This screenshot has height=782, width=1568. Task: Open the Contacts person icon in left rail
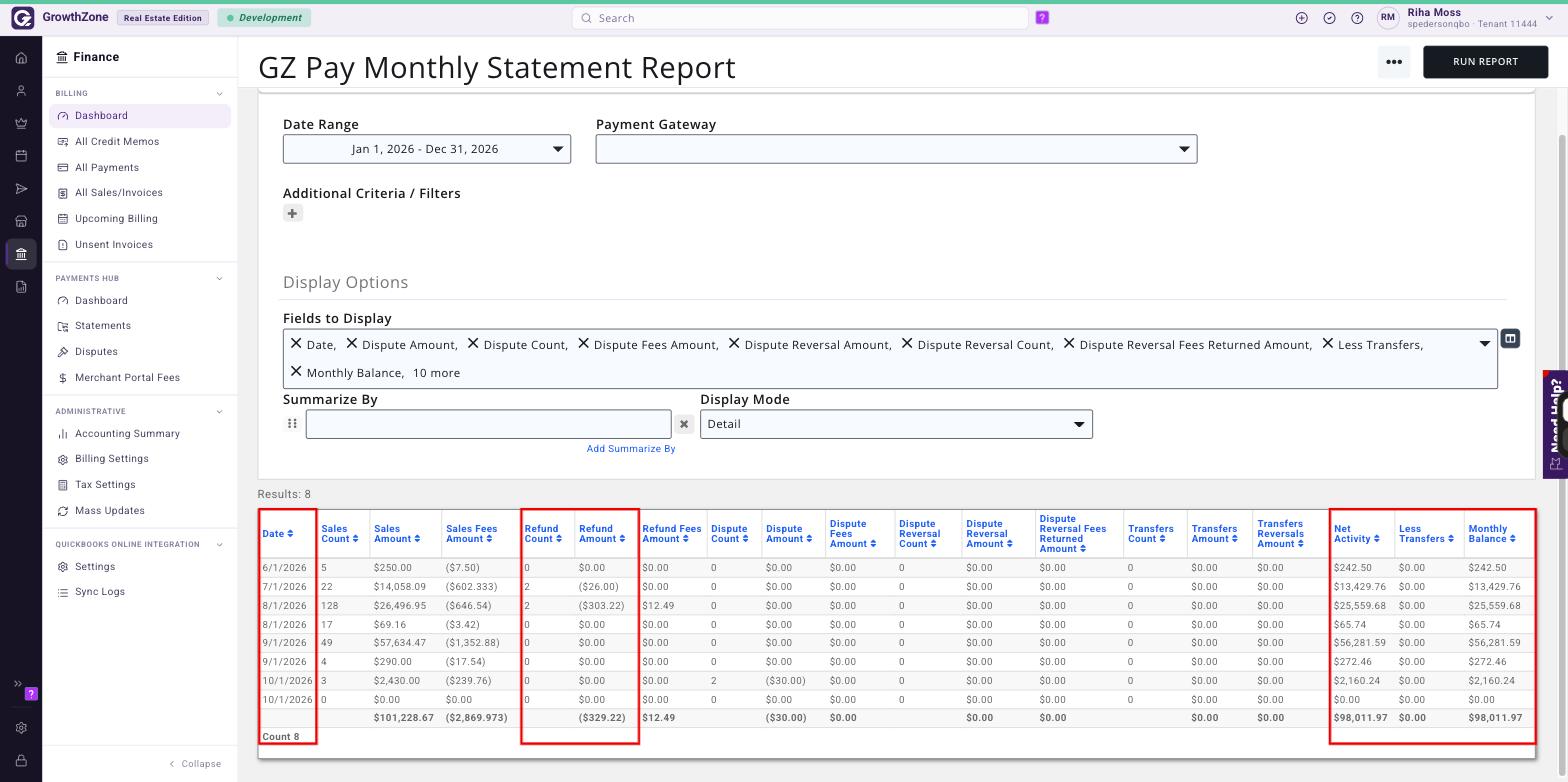tap(21, 91)
